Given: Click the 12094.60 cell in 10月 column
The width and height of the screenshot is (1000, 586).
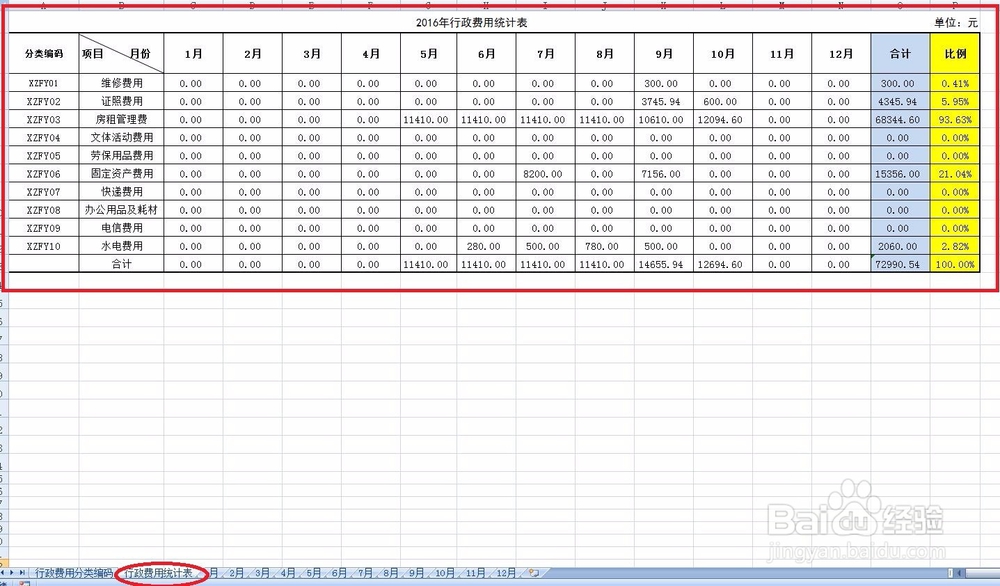Looking at the screenshot, I should (723, 119).
